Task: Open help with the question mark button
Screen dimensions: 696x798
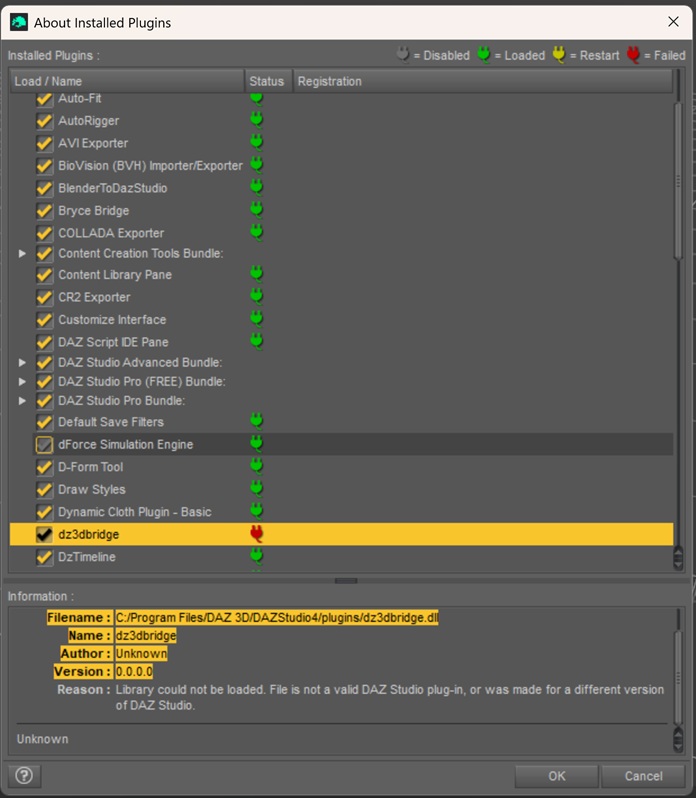Action: pyautogui.click(x=24, y=776)
